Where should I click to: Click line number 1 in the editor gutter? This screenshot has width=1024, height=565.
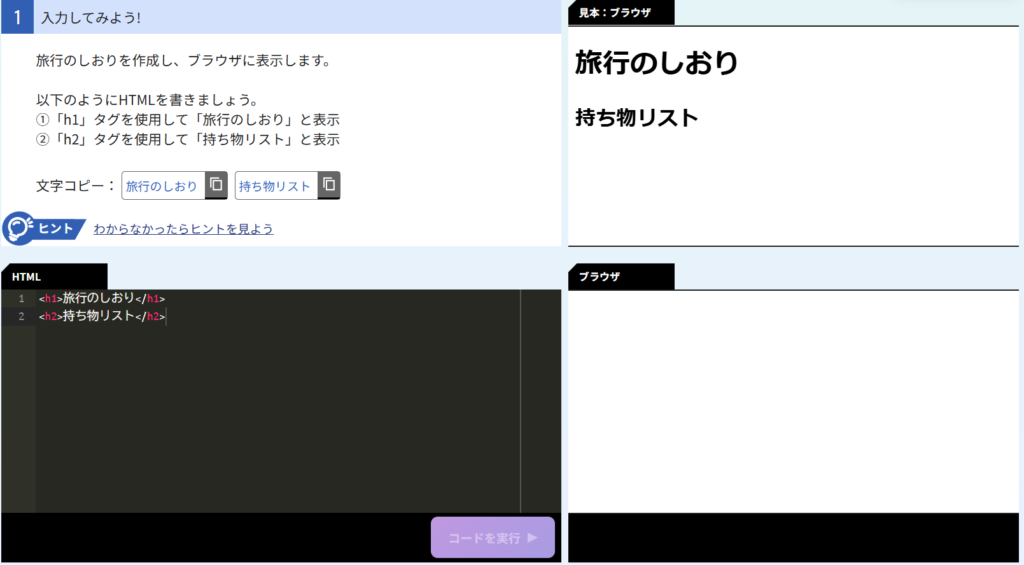21,298
